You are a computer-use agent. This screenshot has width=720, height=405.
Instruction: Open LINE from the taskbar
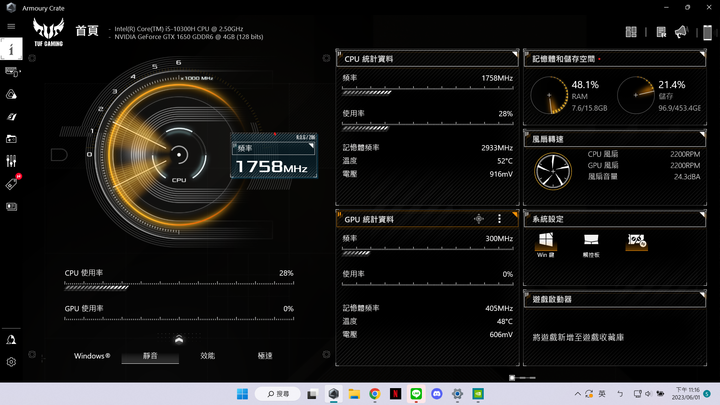tap(416, 394)
